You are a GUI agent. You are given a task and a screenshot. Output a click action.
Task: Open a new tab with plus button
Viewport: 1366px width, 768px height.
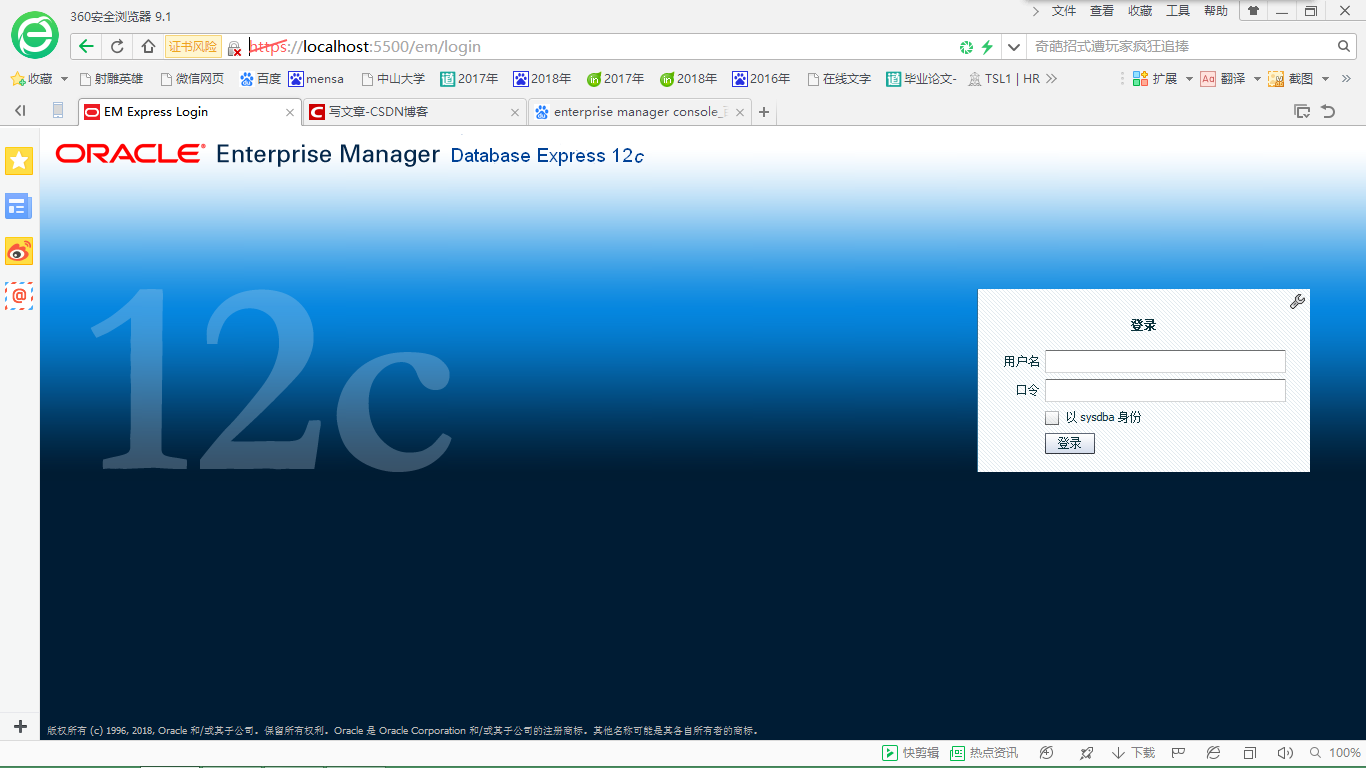[764, 112]
